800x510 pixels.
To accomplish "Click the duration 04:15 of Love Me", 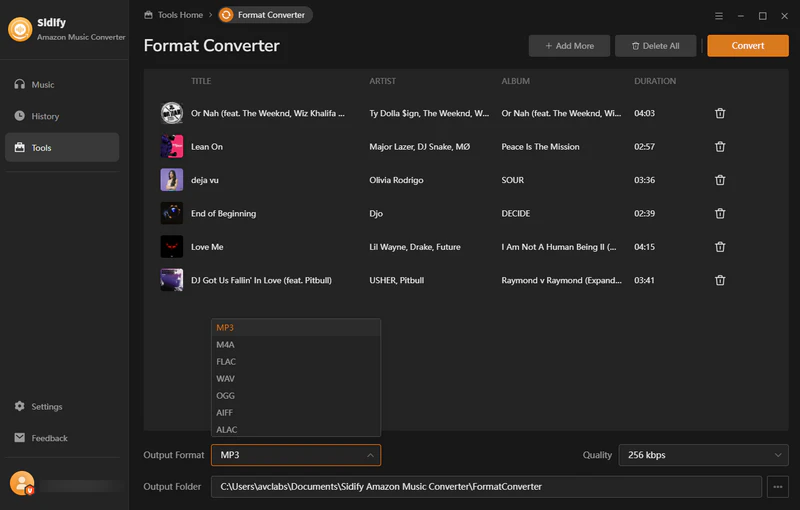I will [644, 247].
